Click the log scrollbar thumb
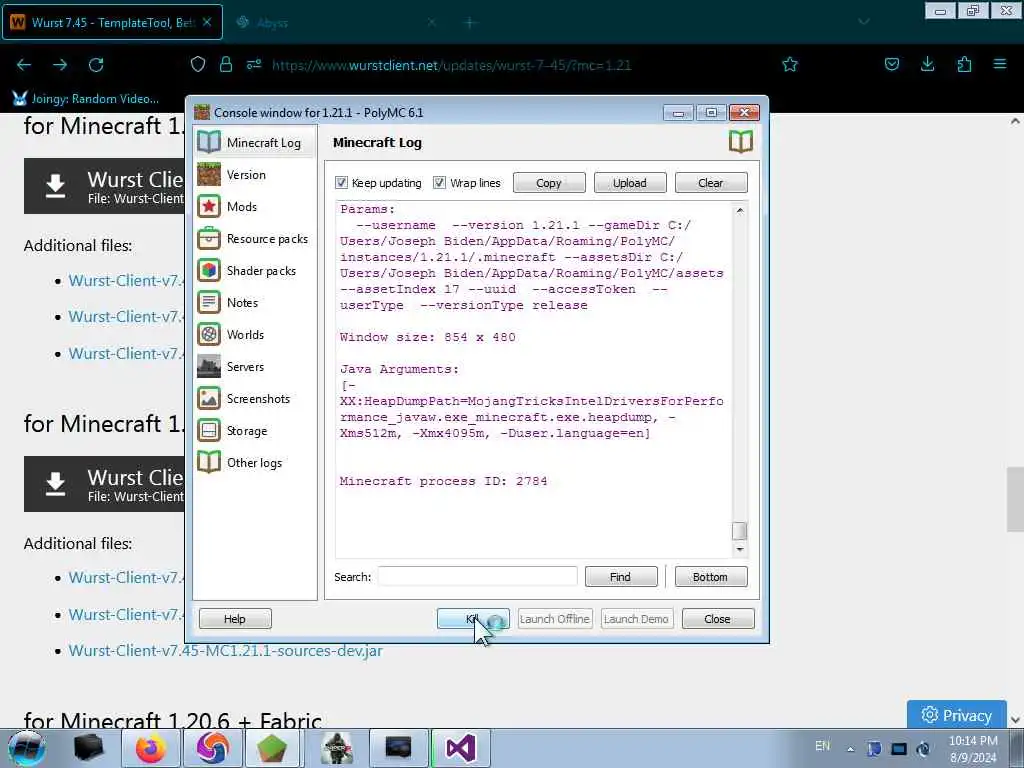Viewport: 1024px width, 768px height. (x=739, y=530)
